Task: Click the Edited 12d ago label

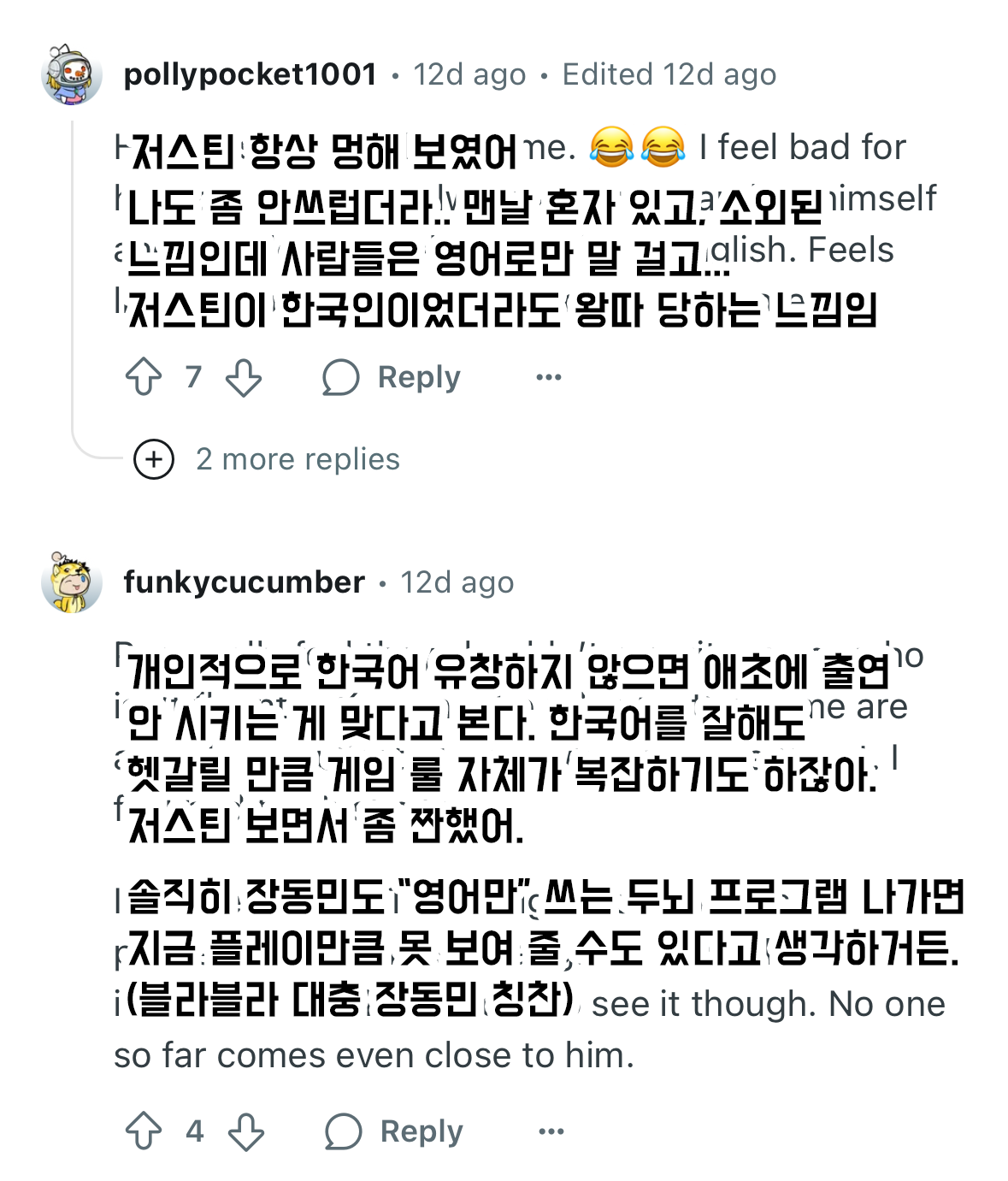Action: [669, 74]
